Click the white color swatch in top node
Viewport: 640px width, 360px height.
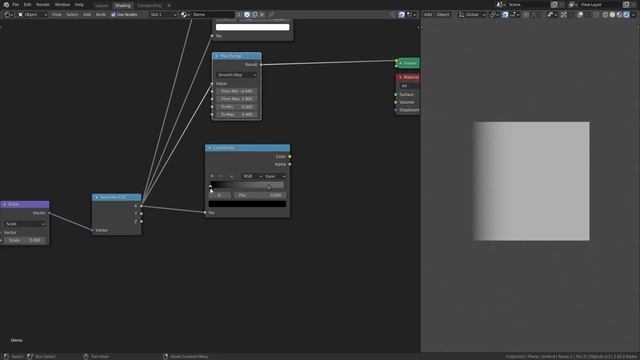tap(253, 27)
